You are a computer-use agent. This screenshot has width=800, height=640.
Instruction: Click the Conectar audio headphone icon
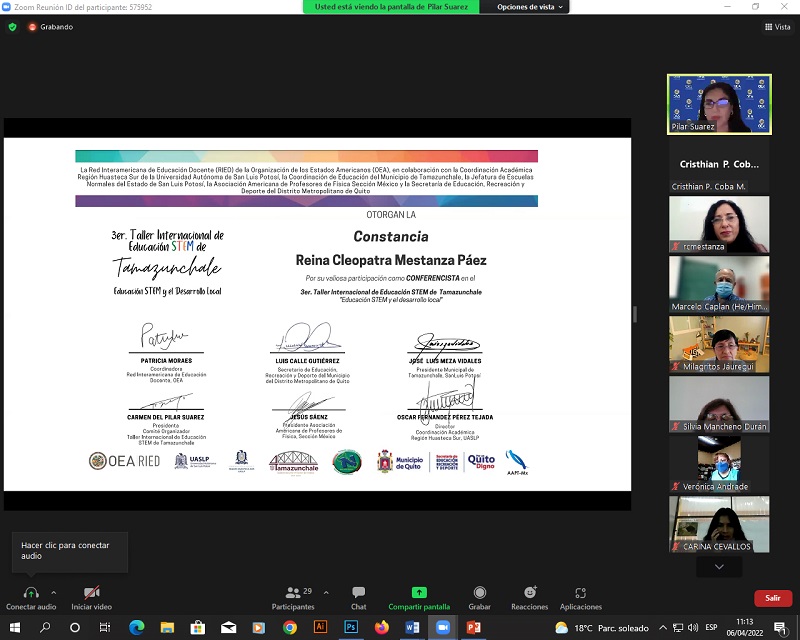click(31, 593)
